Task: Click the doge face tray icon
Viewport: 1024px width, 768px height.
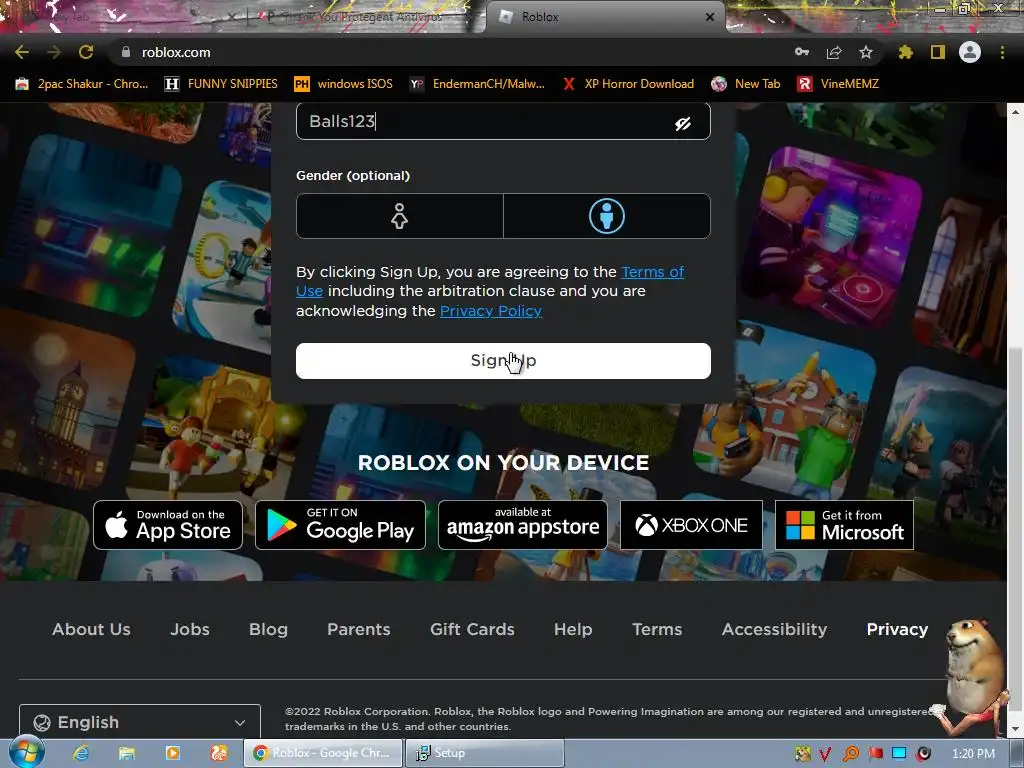Action: [802, 754]
